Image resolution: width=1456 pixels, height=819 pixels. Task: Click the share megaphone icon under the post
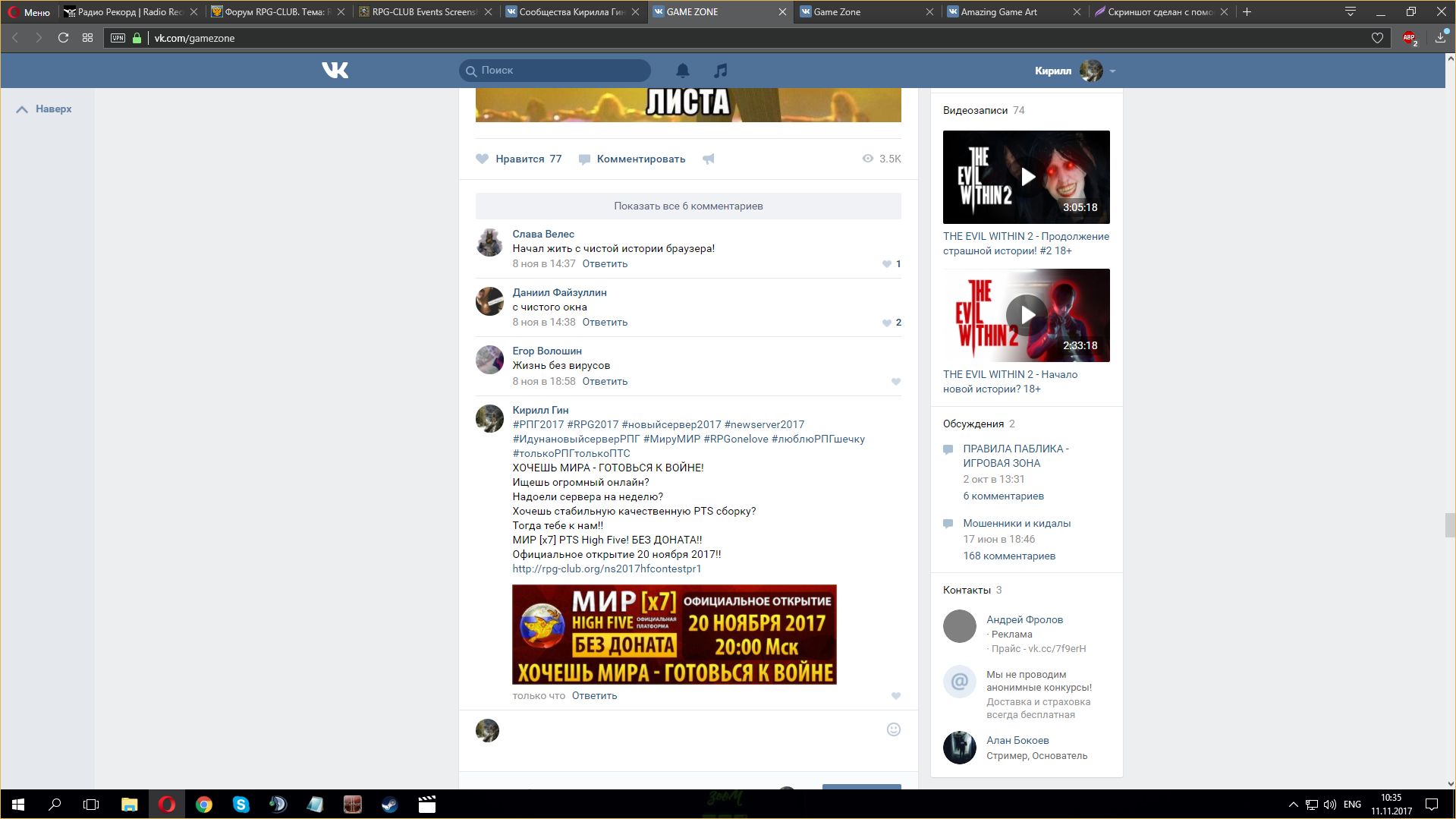[708, 159]
